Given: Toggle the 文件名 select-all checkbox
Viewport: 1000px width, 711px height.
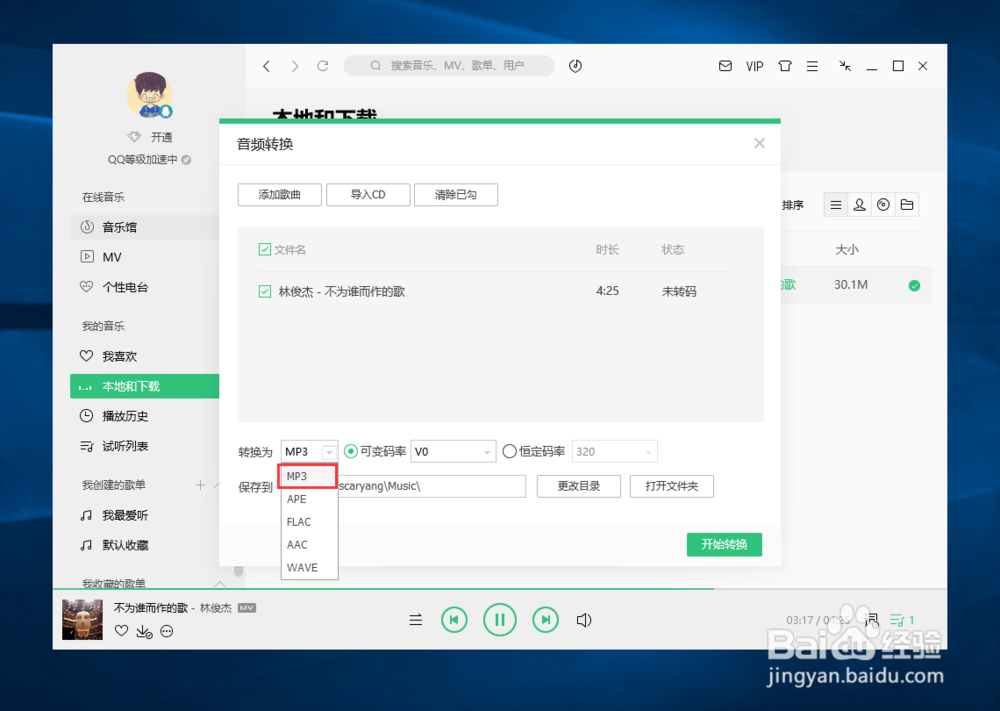Looking at the screenshot, I should 265,249.
